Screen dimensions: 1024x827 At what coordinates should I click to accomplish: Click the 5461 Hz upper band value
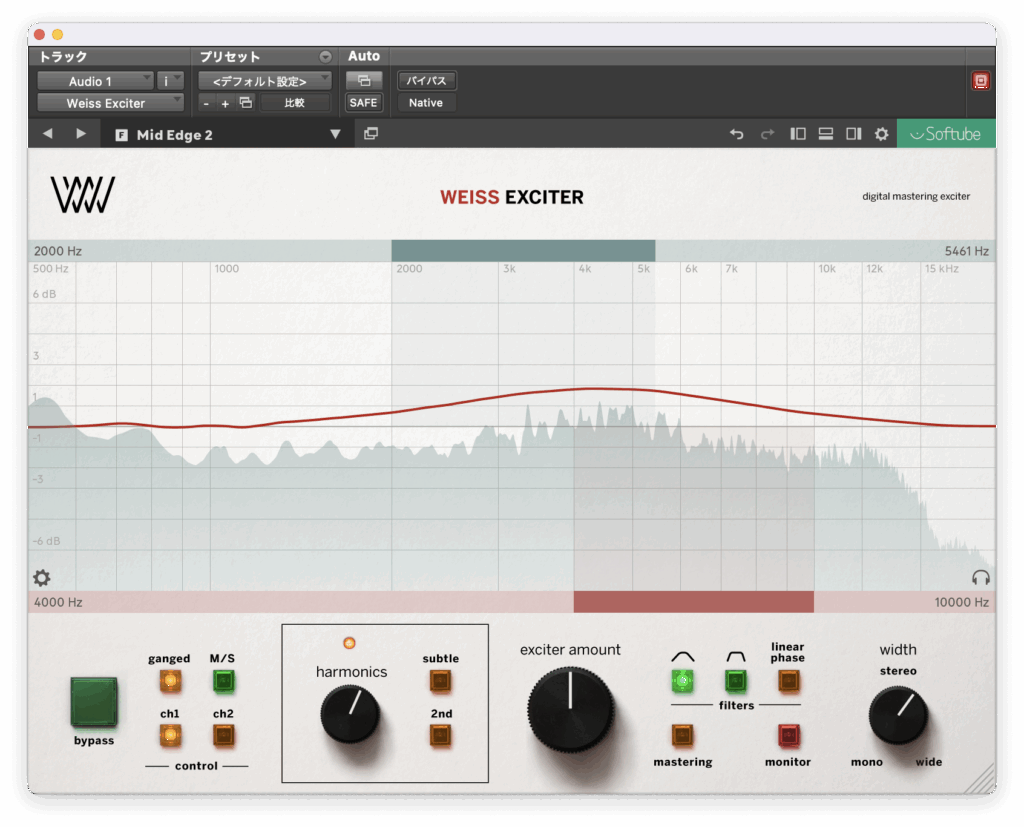point(967,251)
